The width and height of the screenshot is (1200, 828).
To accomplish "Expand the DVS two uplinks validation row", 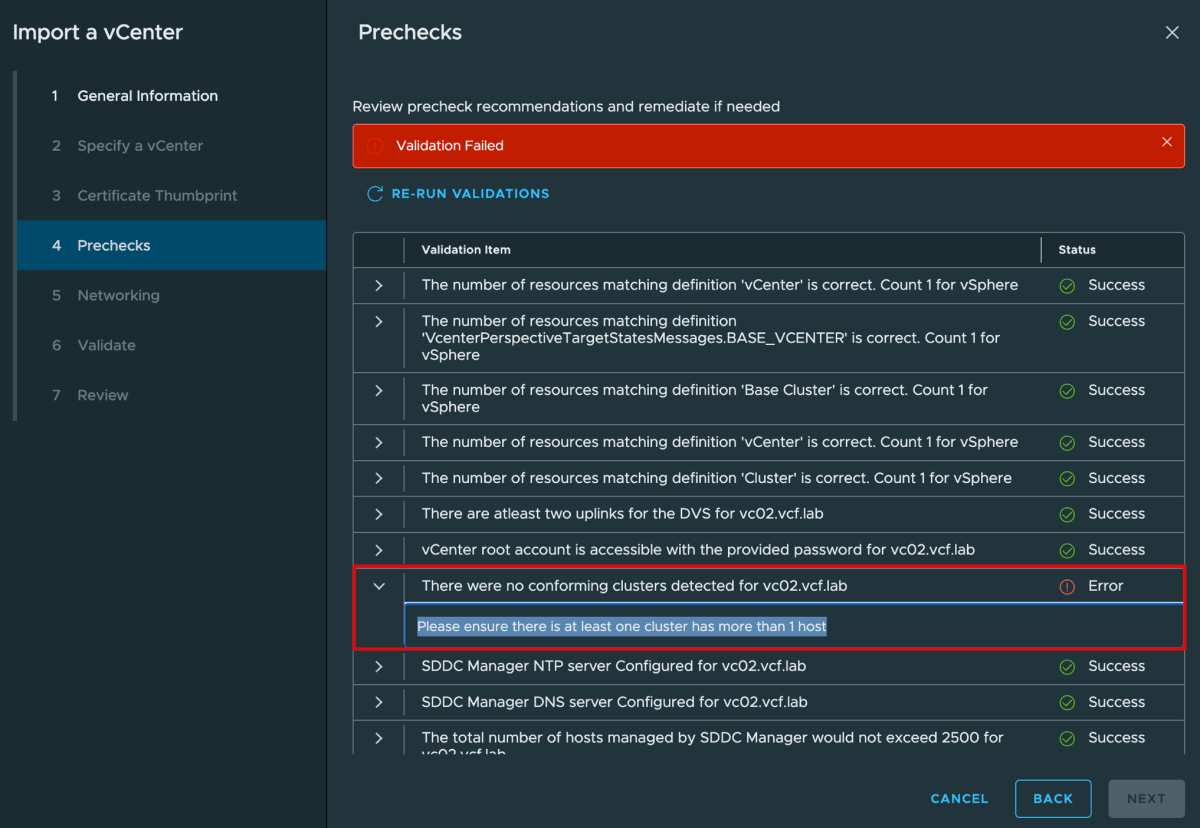I will point(379,515).
